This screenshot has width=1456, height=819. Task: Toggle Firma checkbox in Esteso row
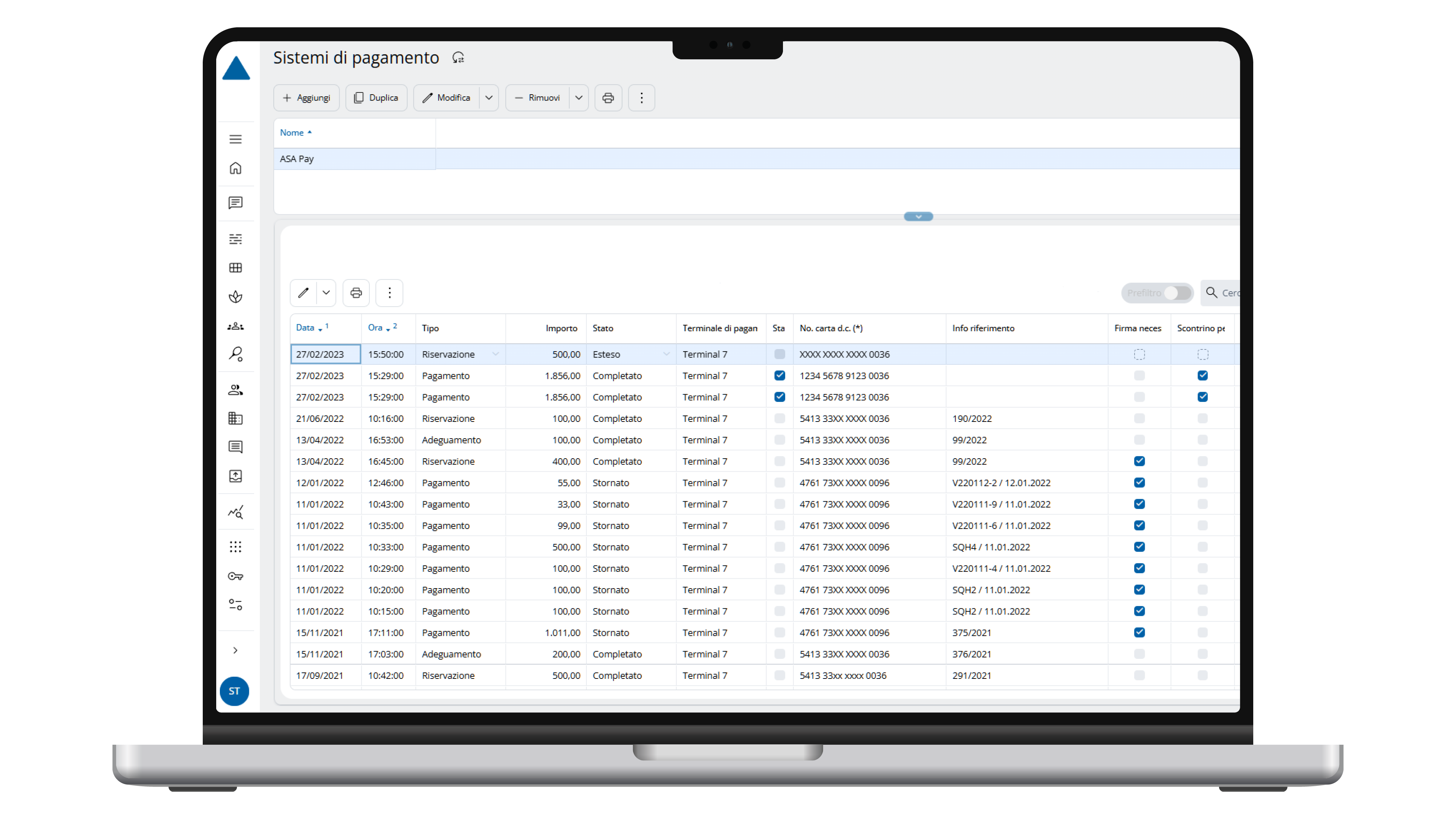pyautogui.click(x=1139, y=355)
